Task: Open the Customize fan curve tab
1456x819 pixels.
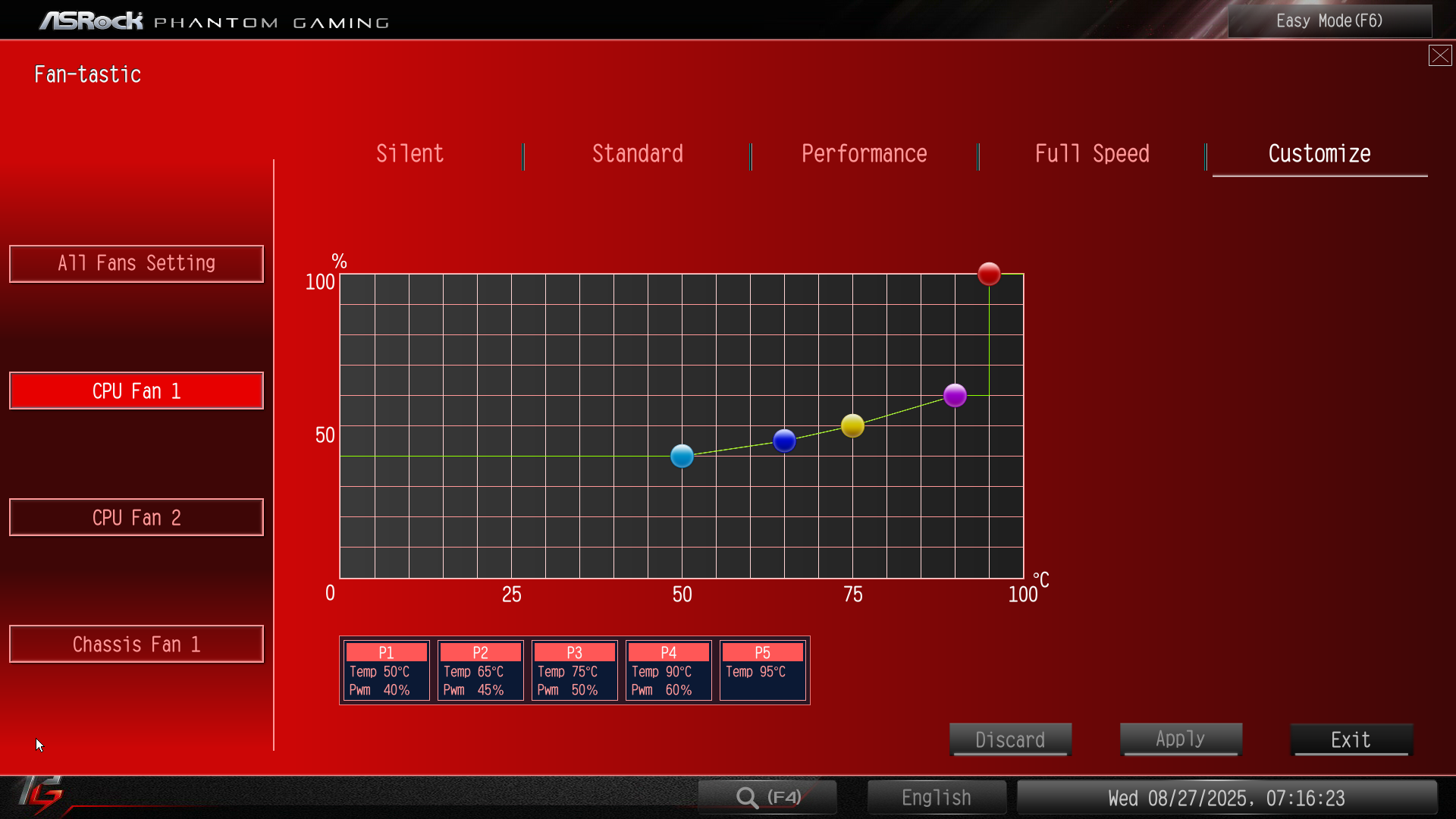Action: point(1319,154)
